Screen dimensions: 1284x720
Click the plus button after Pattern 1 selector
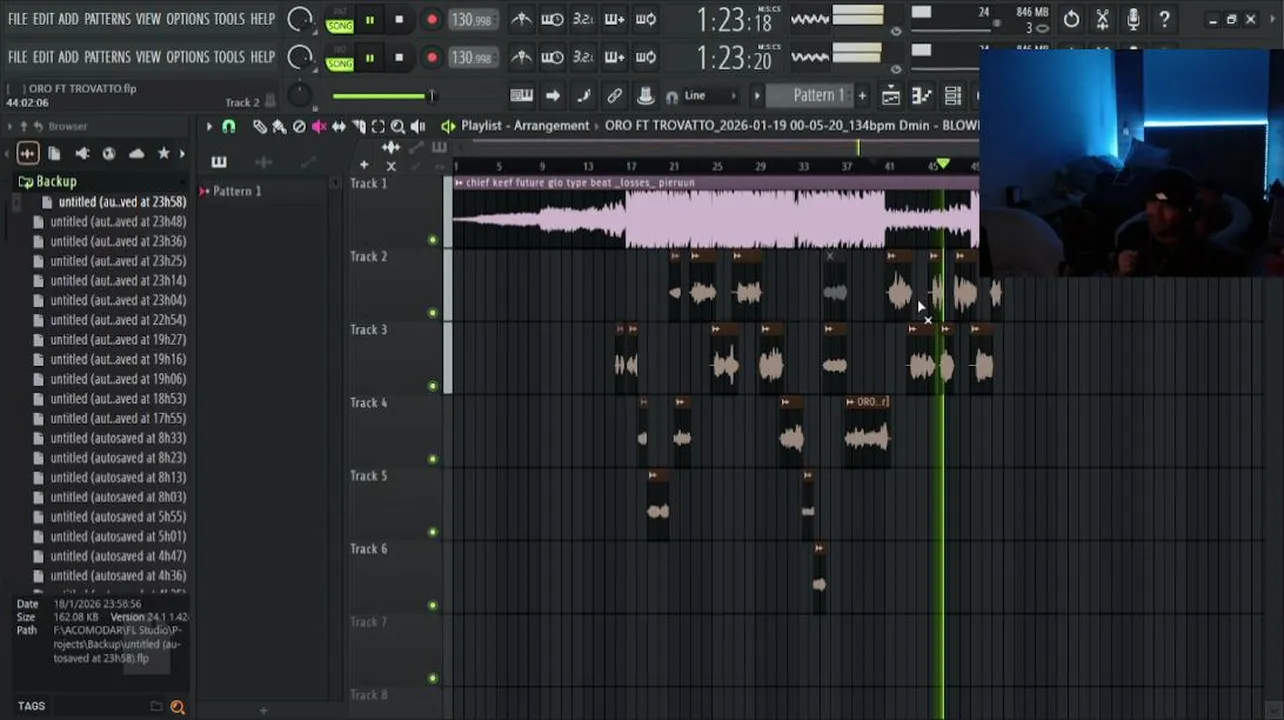pos(862,96)
